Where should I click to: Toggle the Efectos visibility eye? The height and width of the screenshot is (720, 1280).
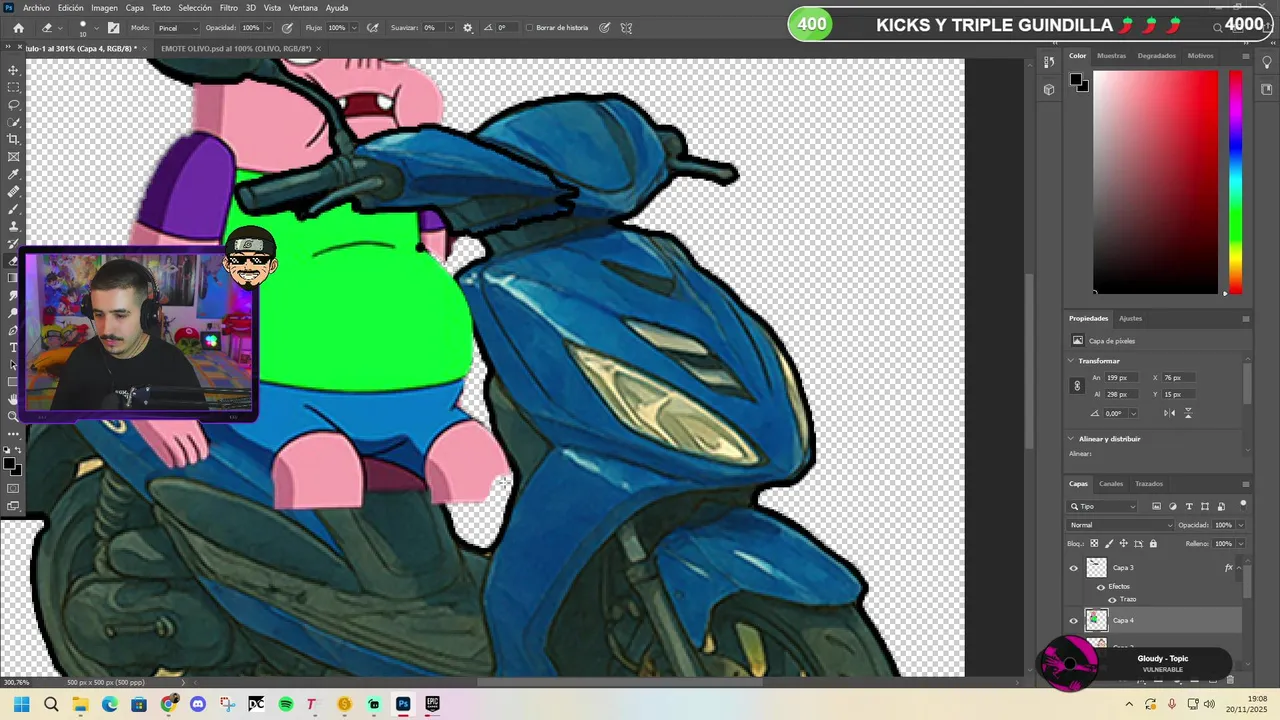click(1101, 587)
